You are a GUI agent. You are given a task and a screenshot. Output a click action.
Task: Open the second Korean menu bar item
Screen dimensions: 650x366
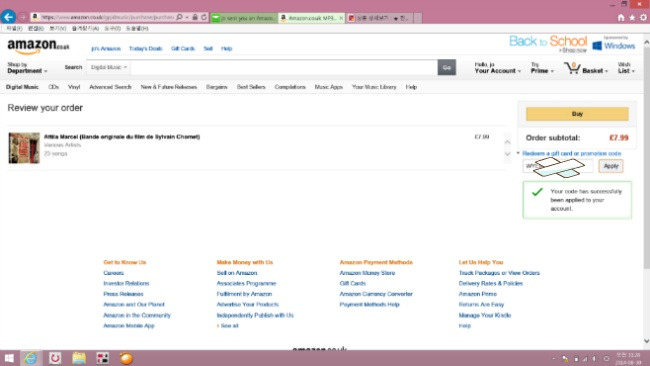(36, 29)
